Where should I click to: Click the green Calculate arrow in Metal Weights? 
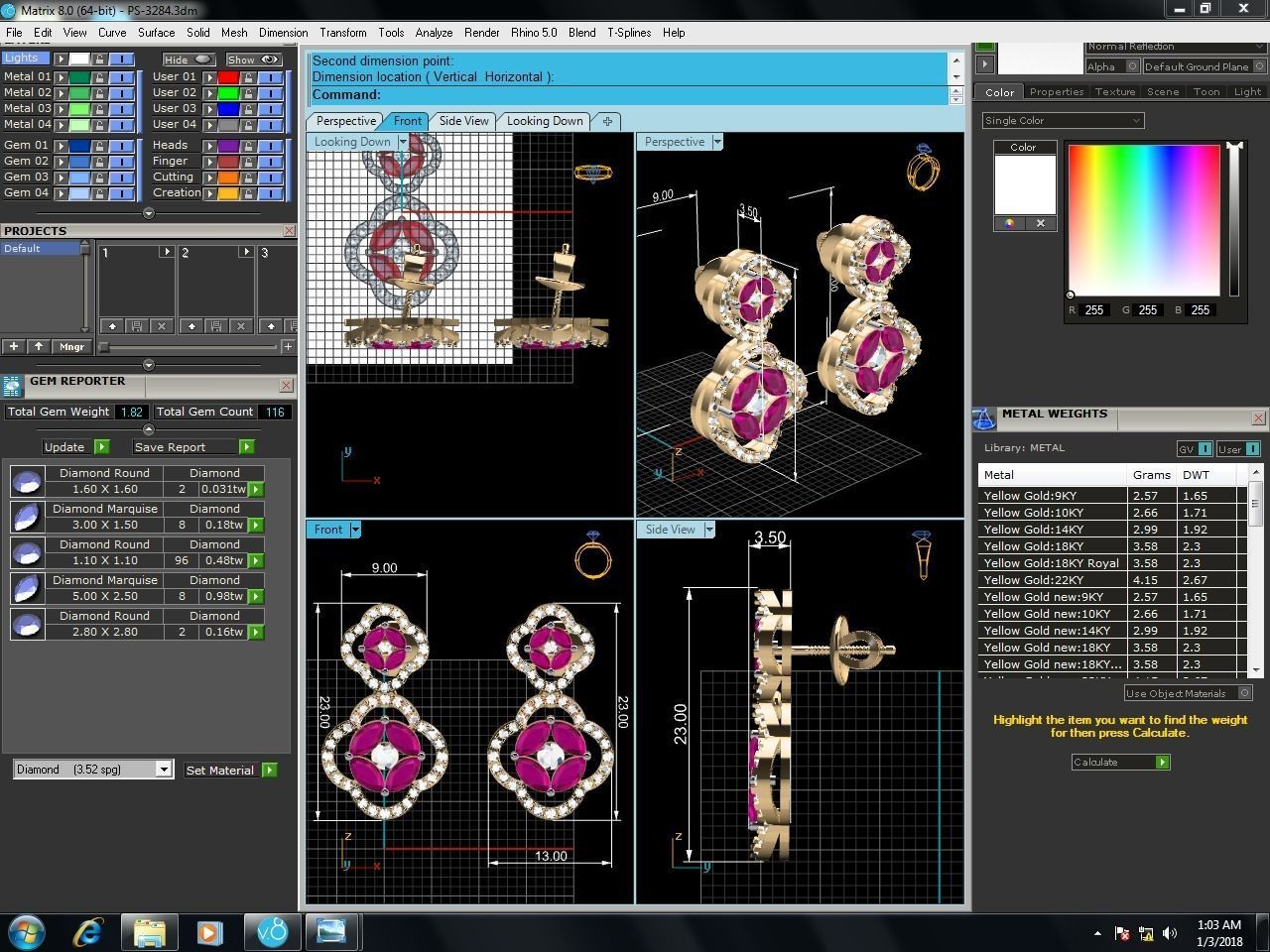coord(1163,762)
